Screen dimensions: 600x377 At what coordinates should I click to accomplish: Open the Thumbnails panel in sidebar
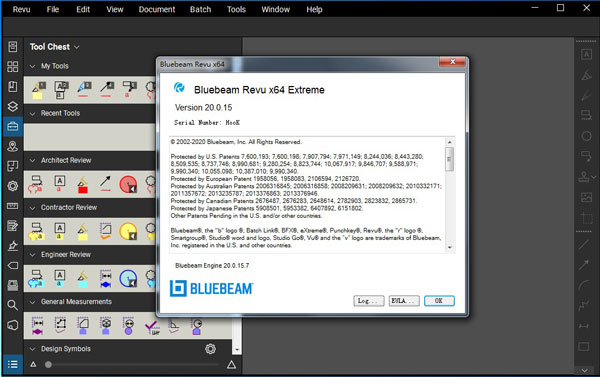[13, 67]
